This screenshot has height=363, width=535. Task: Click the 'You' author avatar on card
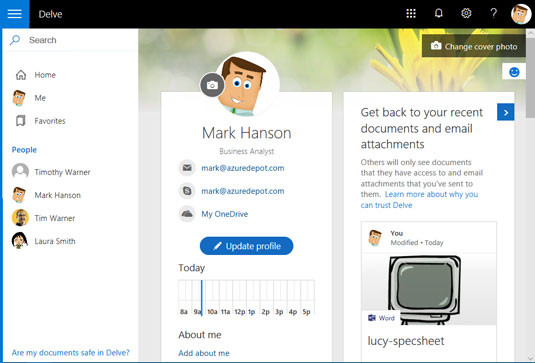click(x=375, y=237)
